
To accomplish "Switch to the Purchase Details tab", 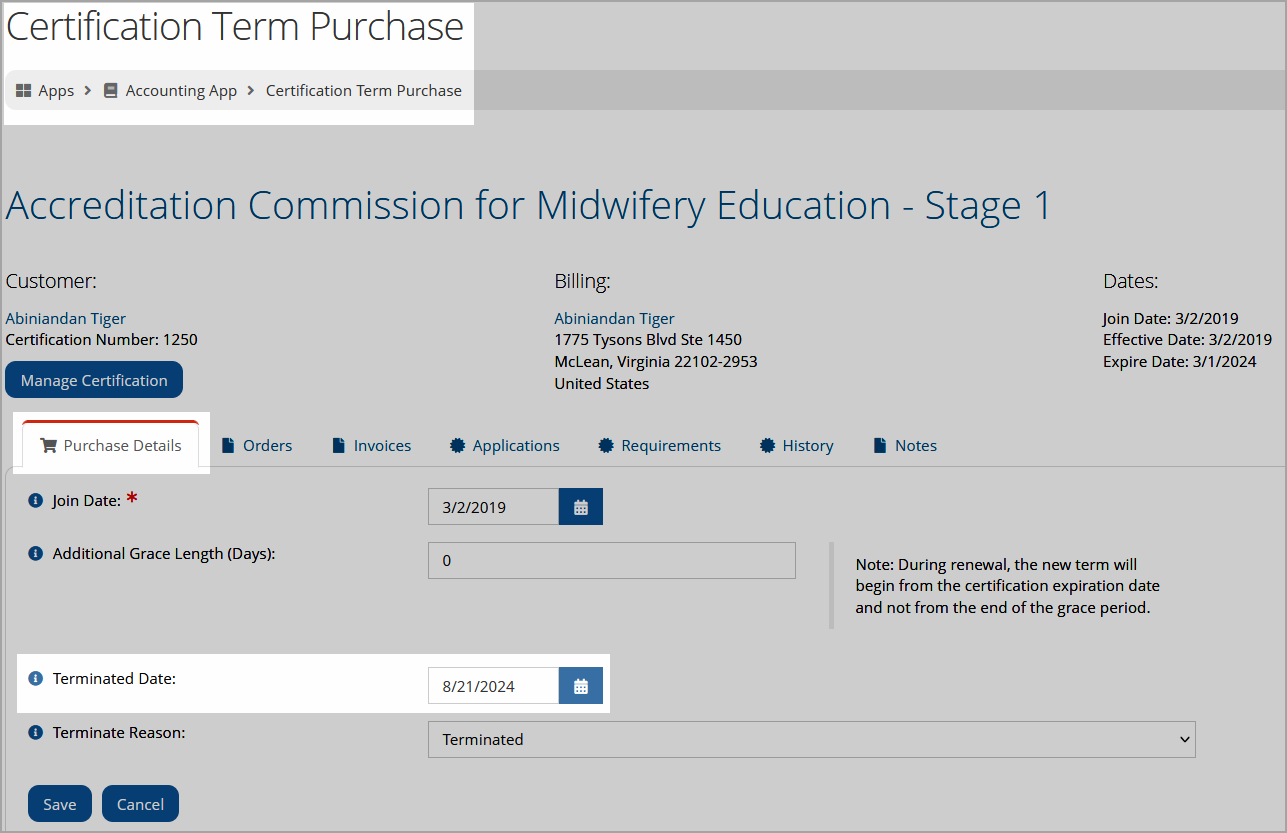I will 111,445.
